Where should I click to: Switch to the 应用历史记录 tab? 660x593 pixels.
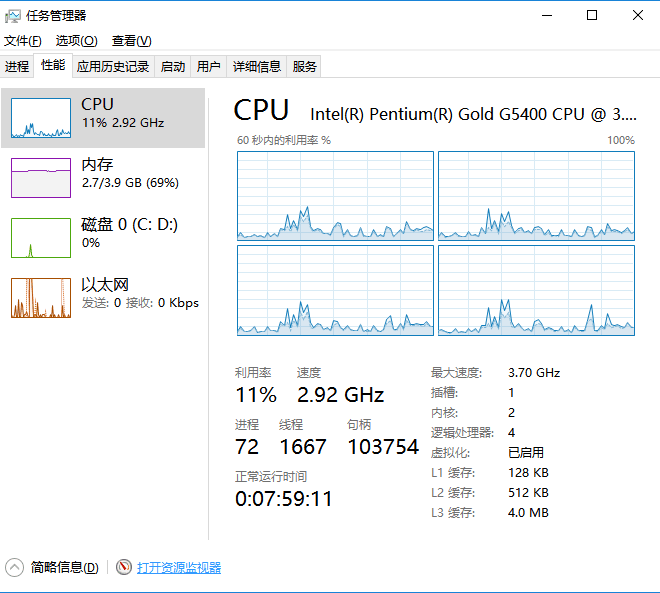point(113,67)
